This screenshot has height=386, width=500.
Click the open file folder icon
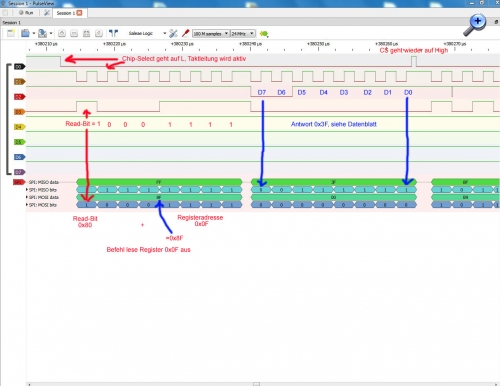[x=25, y=33]
